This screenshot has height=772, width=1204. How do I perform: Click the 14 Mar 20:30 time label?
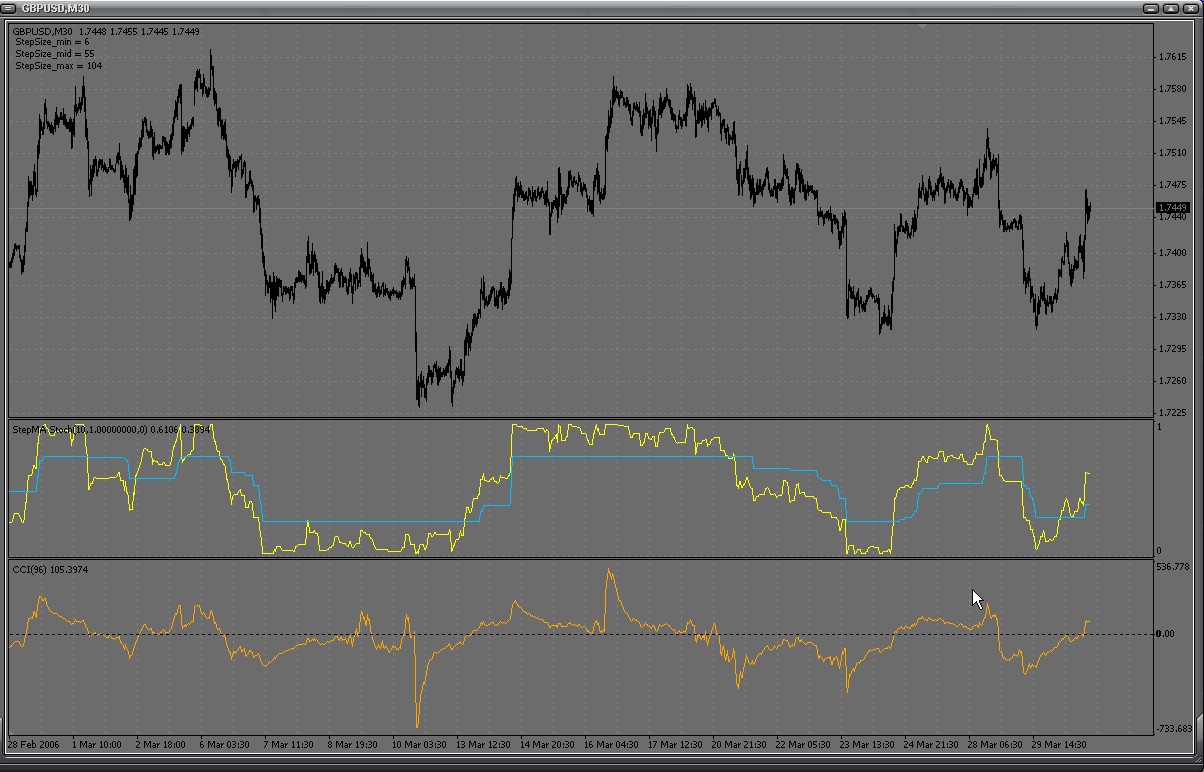pyautogui.click(x=547, y=745)
